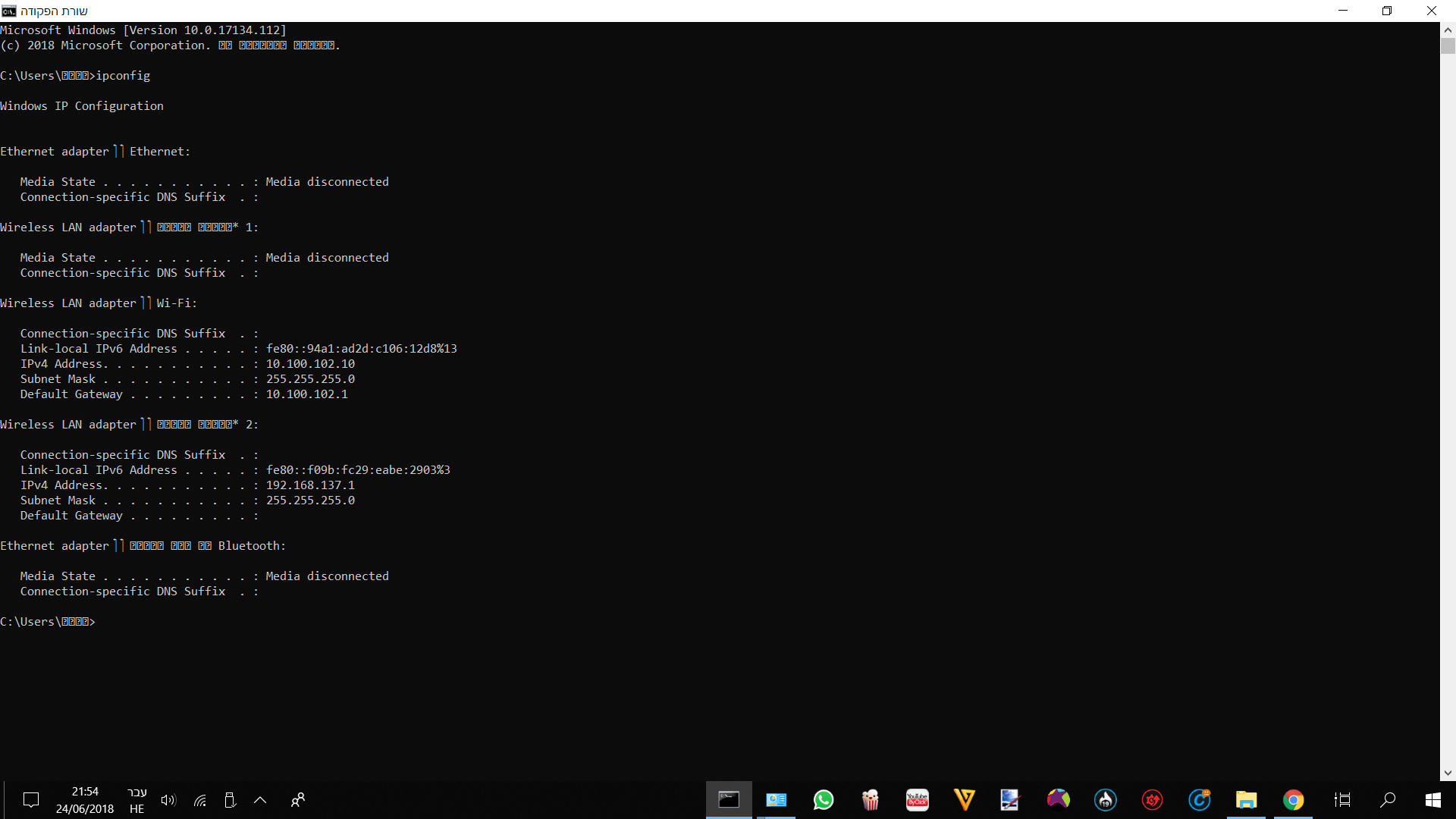Show hidden tray icons with the chevron
The width and height of the screenshot is (1456, 819).
(x=260, y=800)
